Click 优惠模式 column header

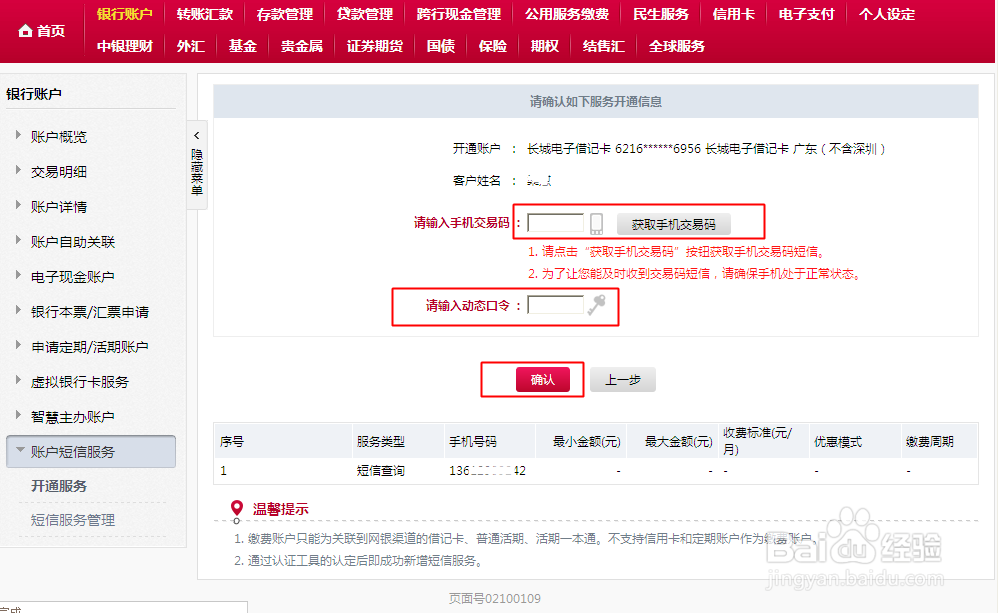pyautogui.click(x=838, y=442)
